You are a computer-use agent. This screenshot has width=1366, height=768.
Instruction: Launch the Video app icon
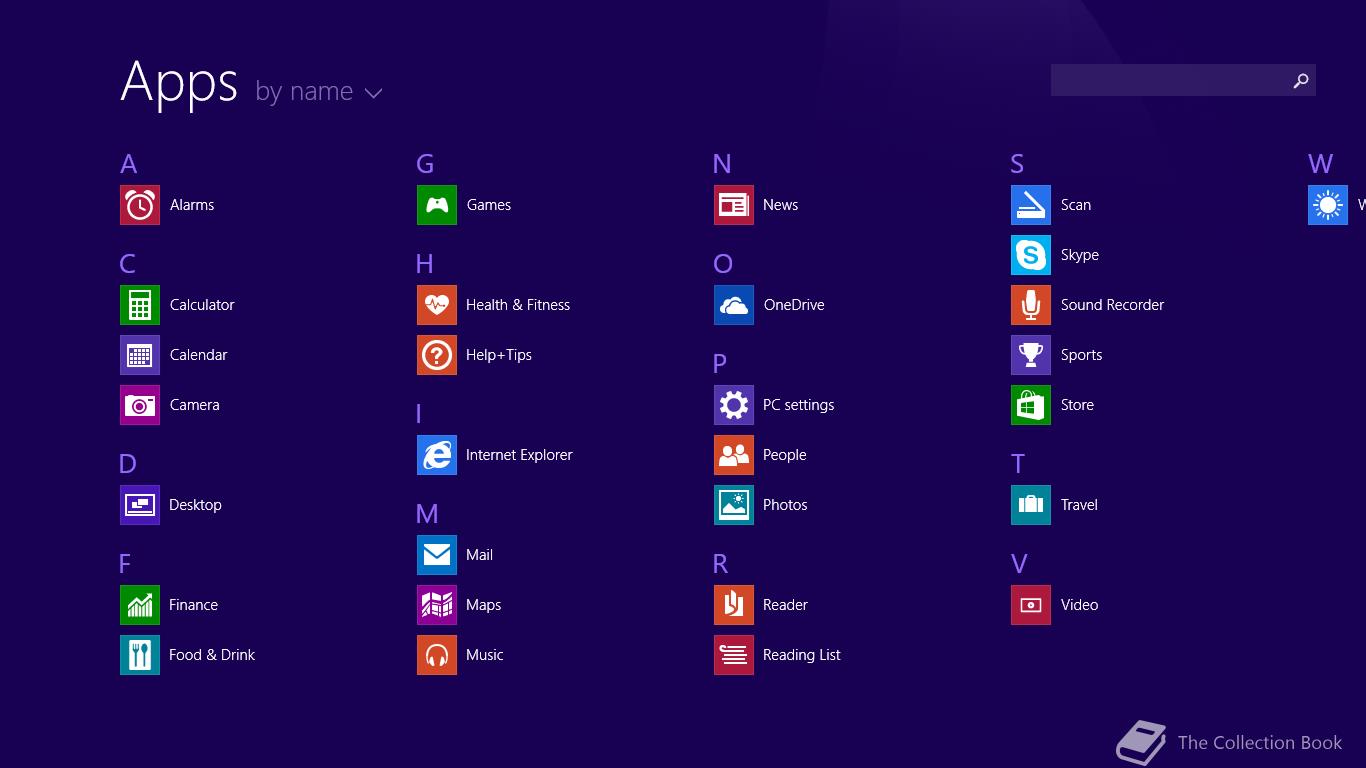click(x=1031, y=605)
